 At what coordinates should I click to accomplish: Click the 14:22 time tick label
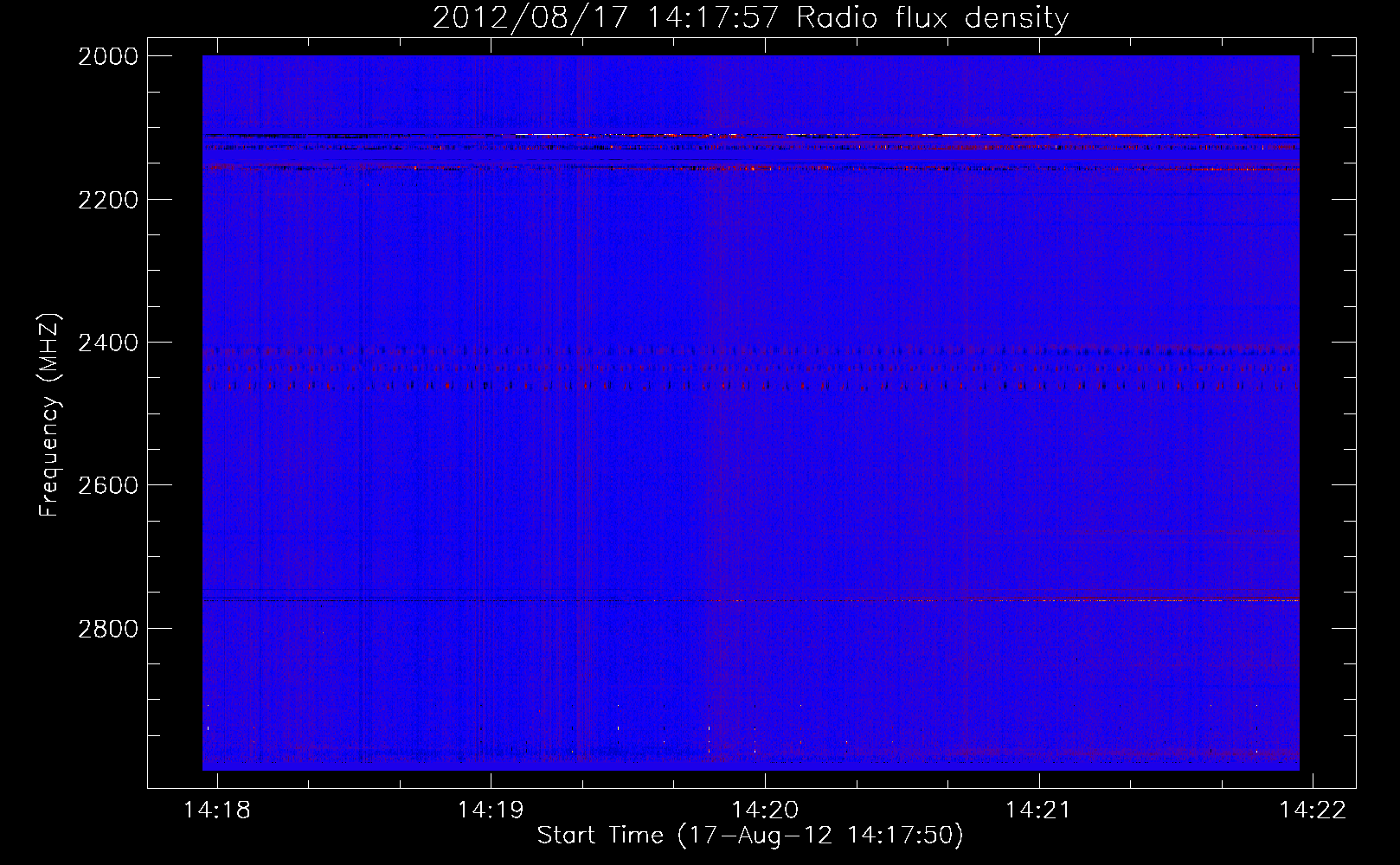(1313, 810)
